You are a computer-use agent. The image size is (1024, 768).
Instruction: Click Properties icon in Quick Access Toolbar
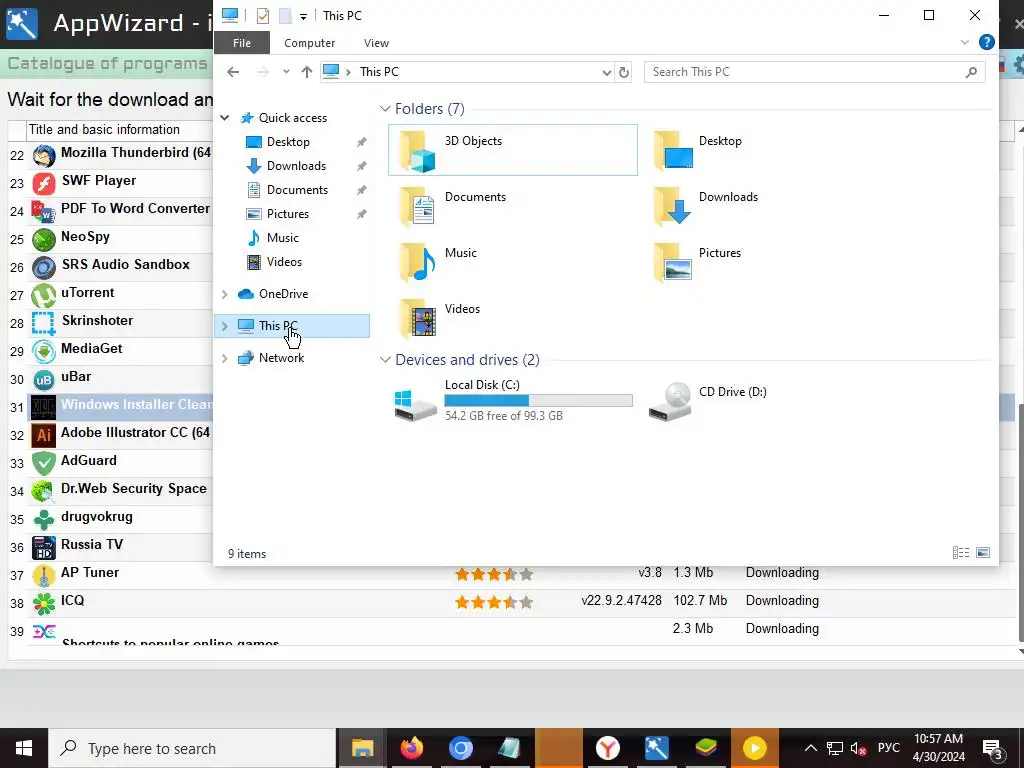pyautogui.click(x=263, y=16)
